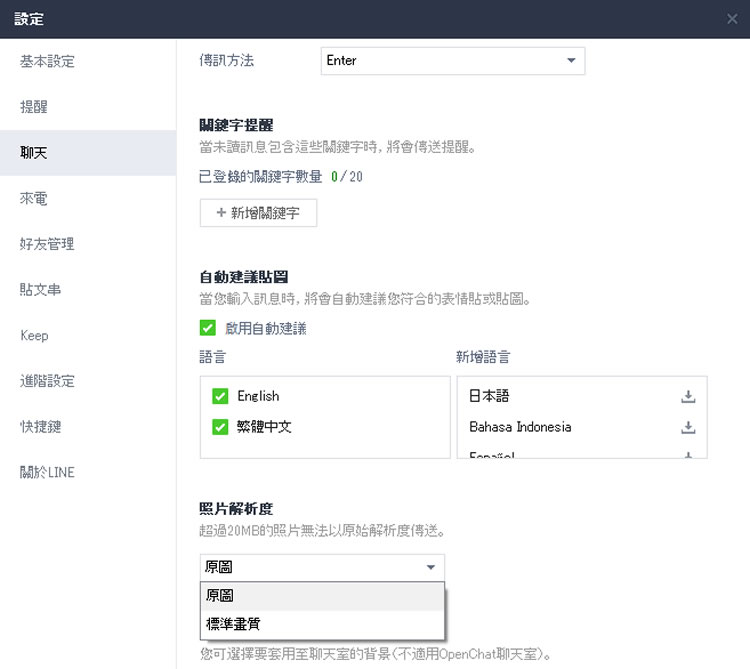Switch to the 提醒 settings section
750x669 pixels.
tap(34, 107)
